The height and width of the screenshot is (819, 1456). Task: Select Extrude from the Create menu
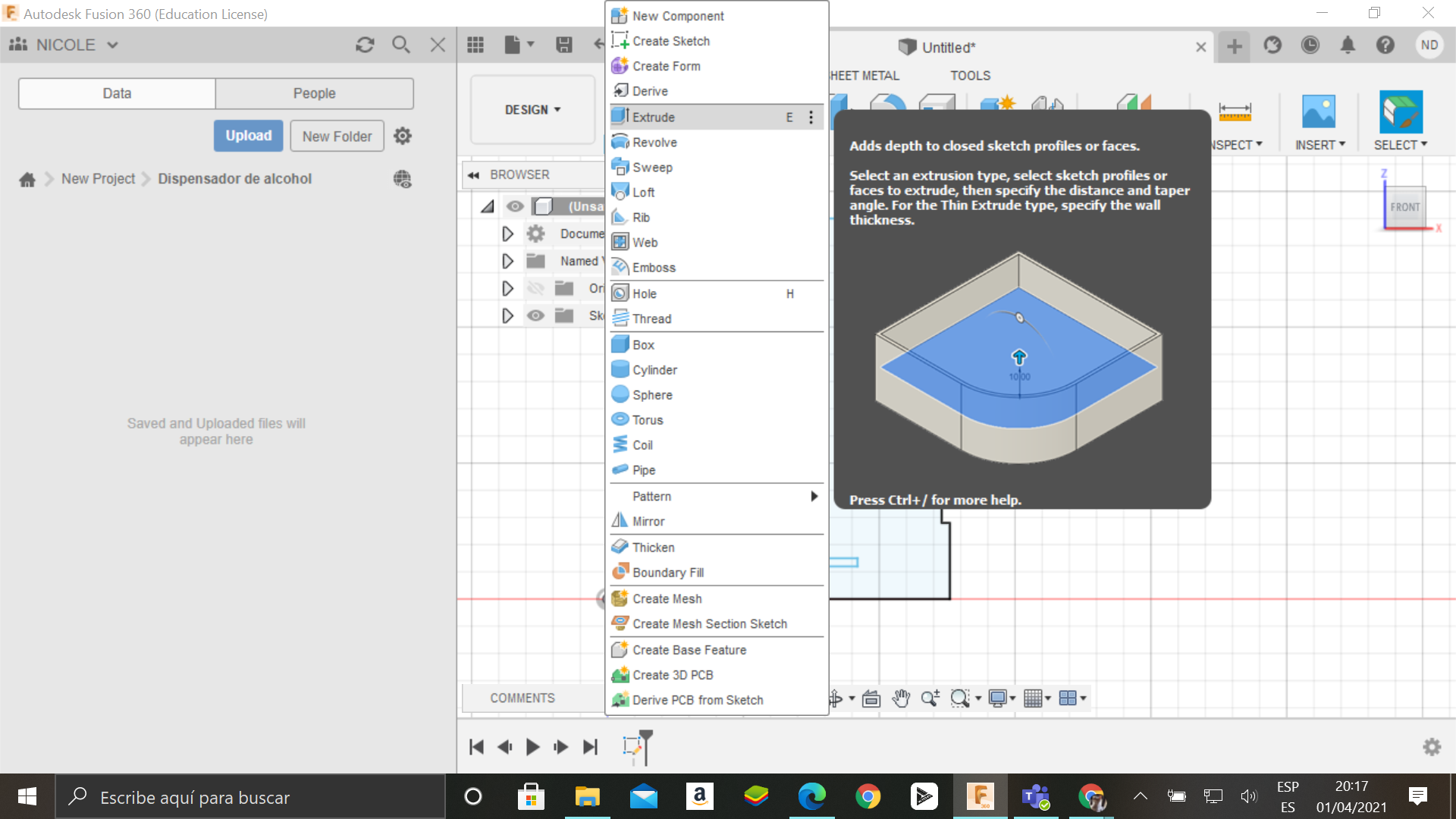[x=716, y=117]
